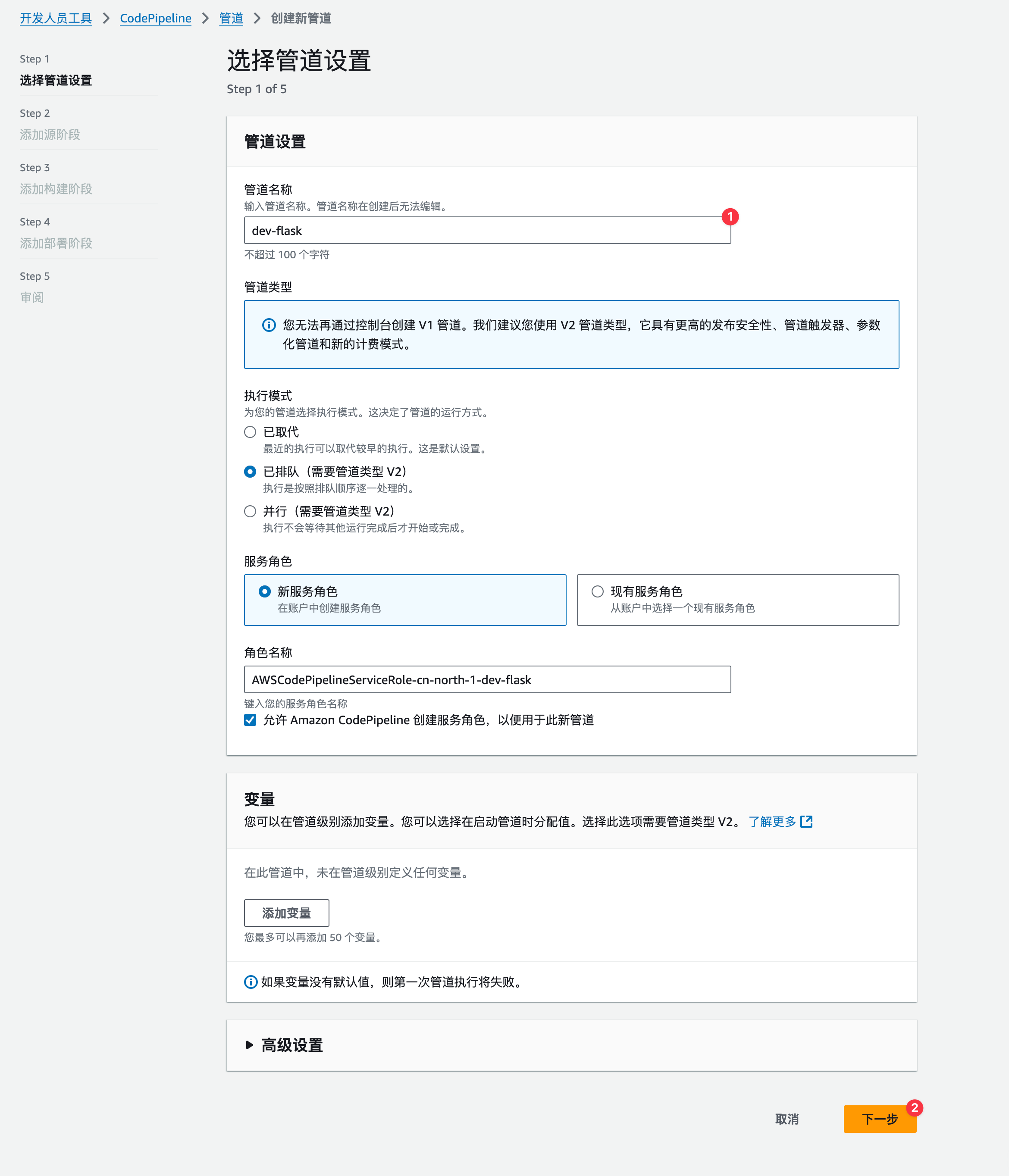Uncheck allow CodePipeline to create service role
This screenshot has height=1176, width=1009.
pos(250,719)
